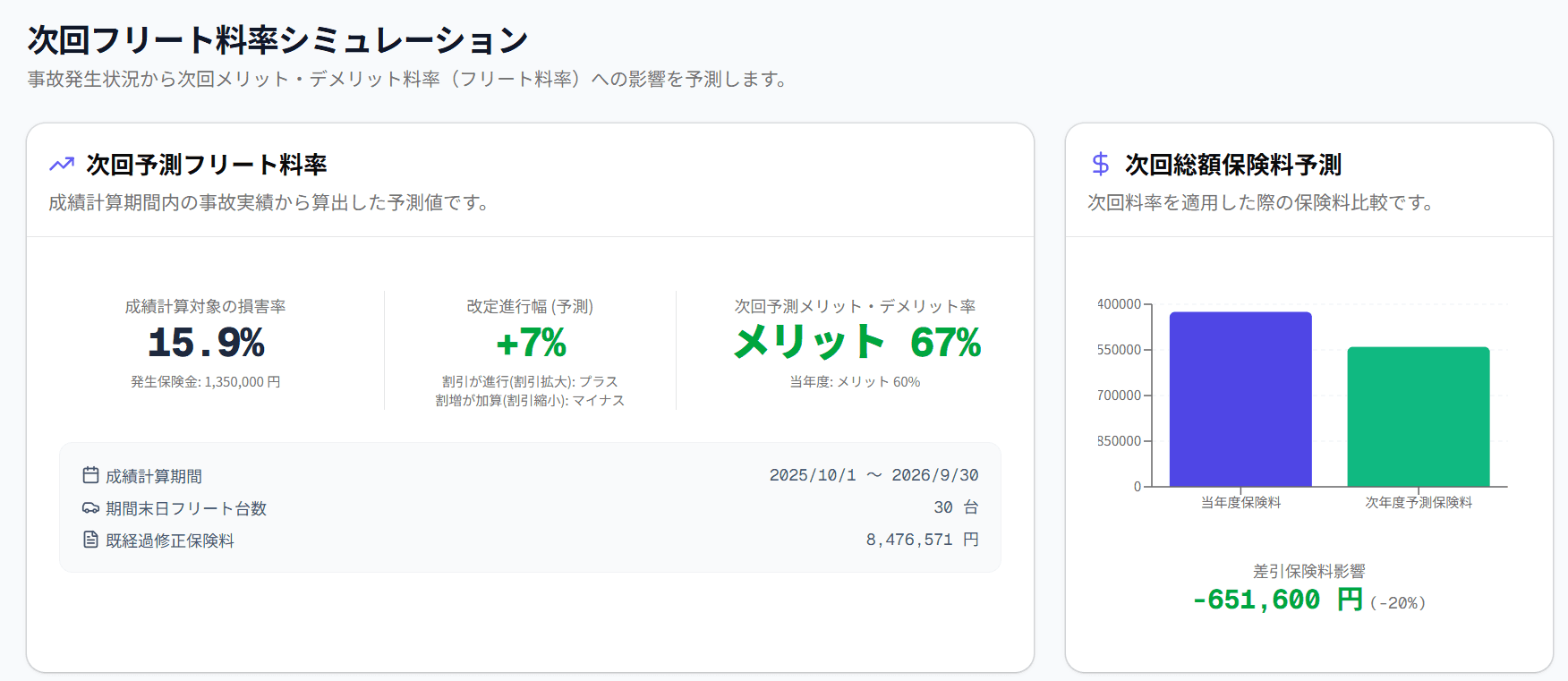The width and height of the screenshot is (1568, 681).
Task: Click the page title 次回フリート料率シミュレーション
Action: click(278, 40)
